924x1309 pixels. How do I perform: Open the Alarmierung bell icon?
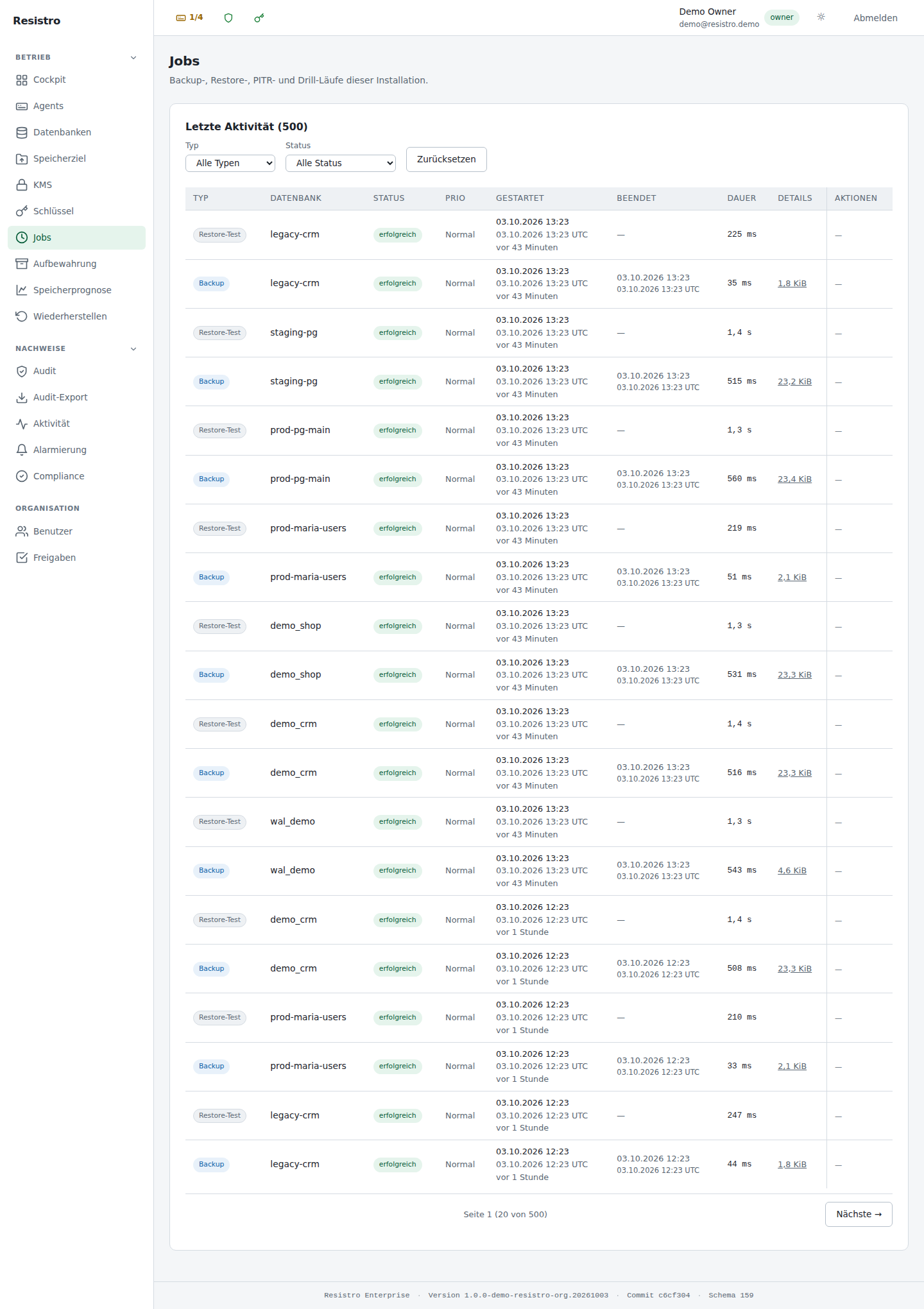(22, 450)
